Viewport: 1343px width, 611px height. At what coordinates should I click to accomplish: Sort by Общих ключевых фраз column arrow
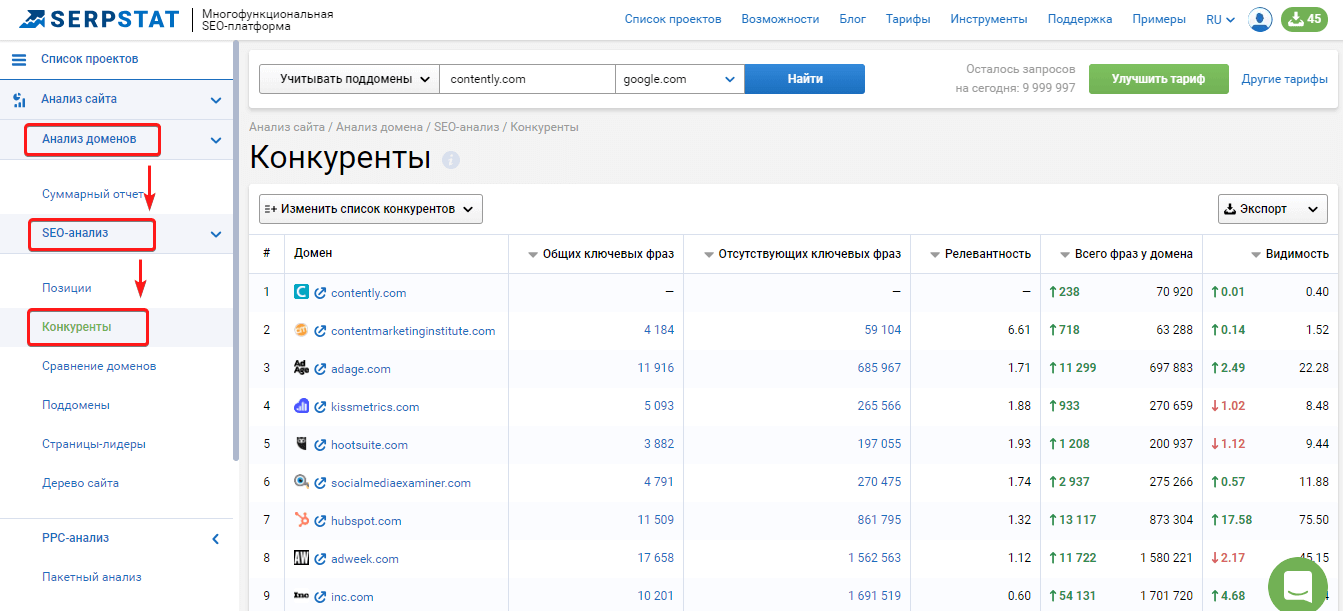[x=533, y=255]
